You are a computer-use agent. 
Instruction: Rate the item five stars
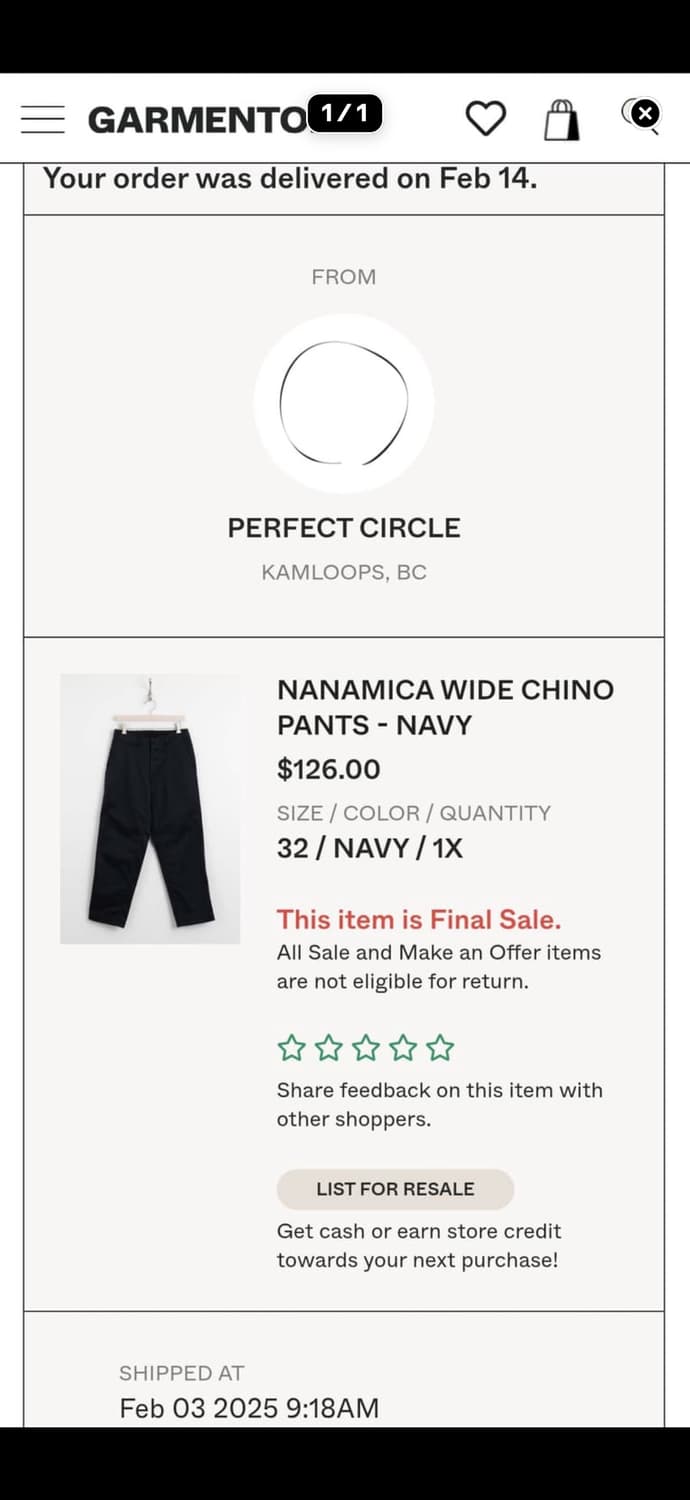tap(440, 1048)
